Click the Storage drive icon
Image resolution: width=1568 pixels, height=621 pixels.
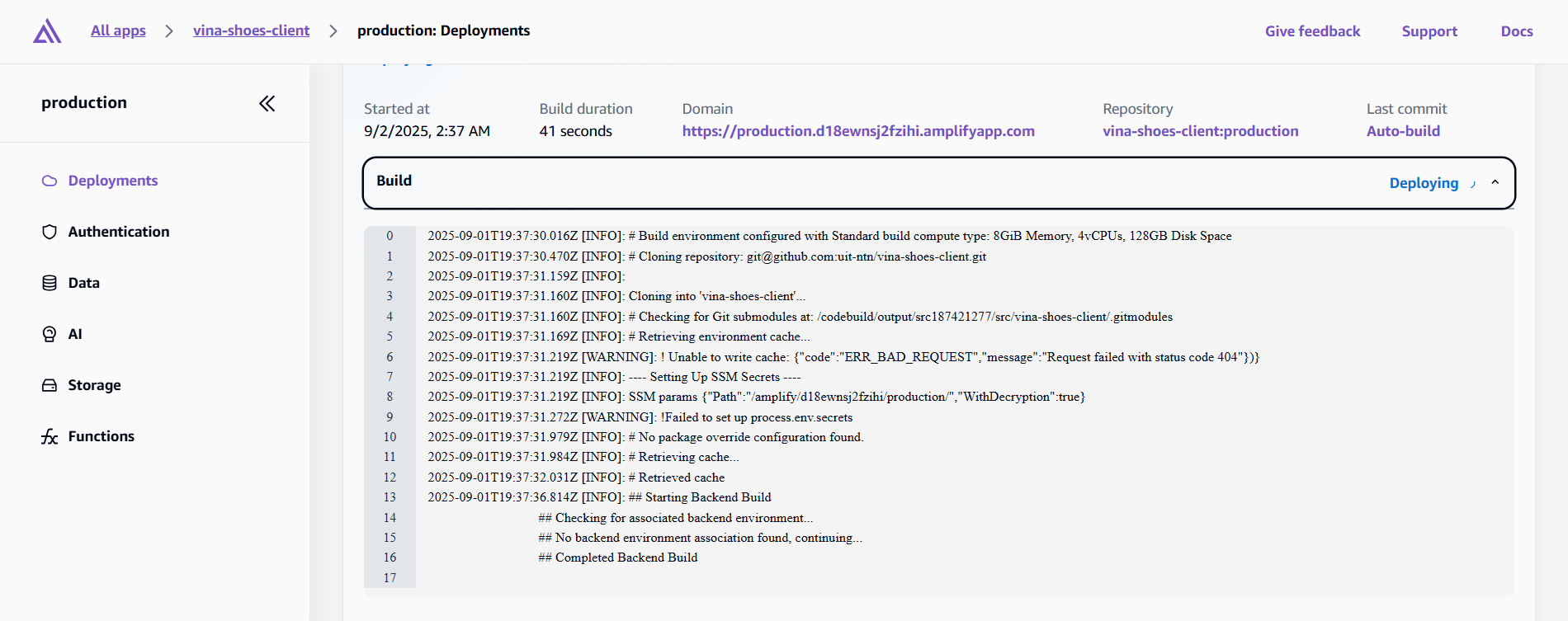(x=50, y=385)
